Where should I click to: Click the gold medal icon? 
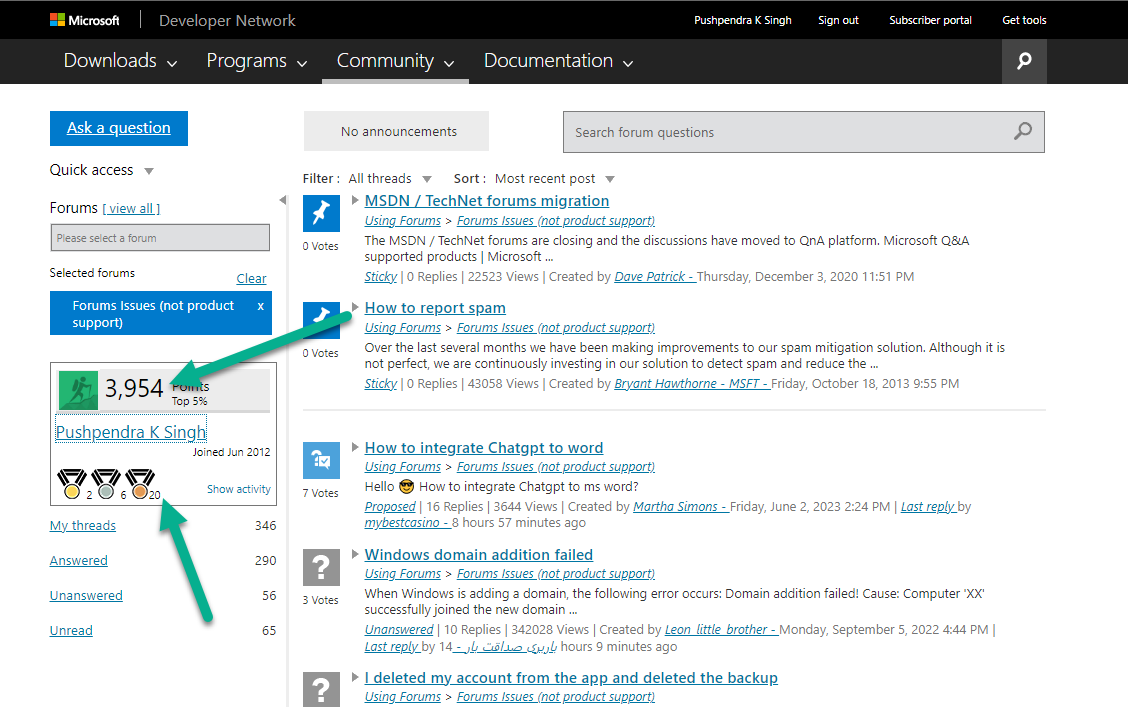72,484
